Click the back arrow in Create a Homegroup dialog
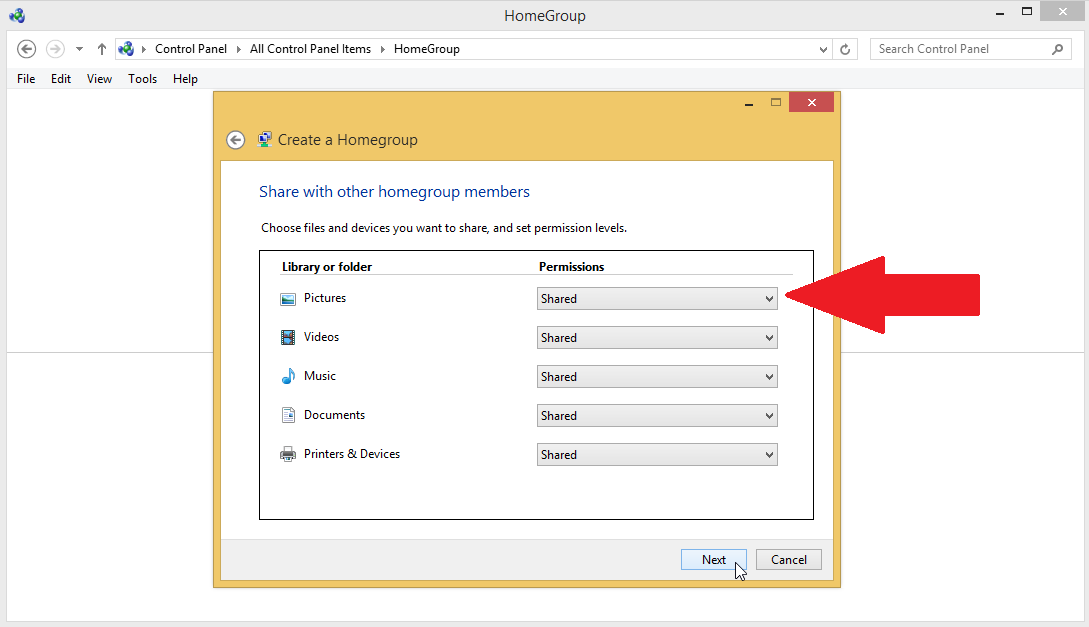Viewport: 1089px width, 627px height. (x=235, y=140)
